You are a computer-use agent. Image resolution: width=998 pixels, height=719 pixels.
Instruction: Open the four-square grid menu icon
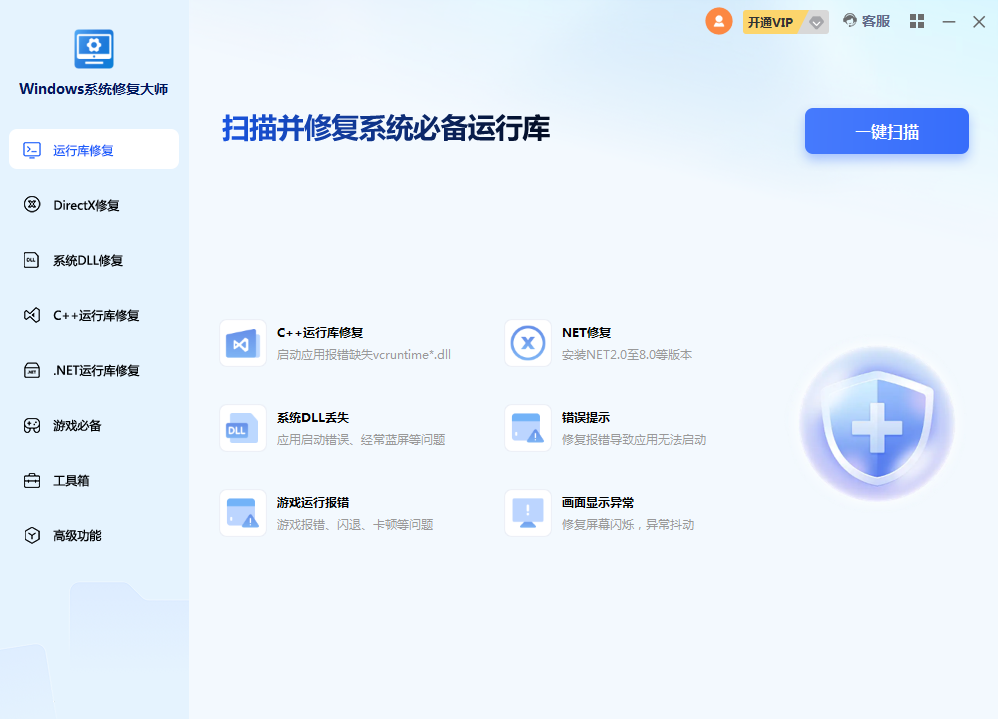(x=917, y=21)
